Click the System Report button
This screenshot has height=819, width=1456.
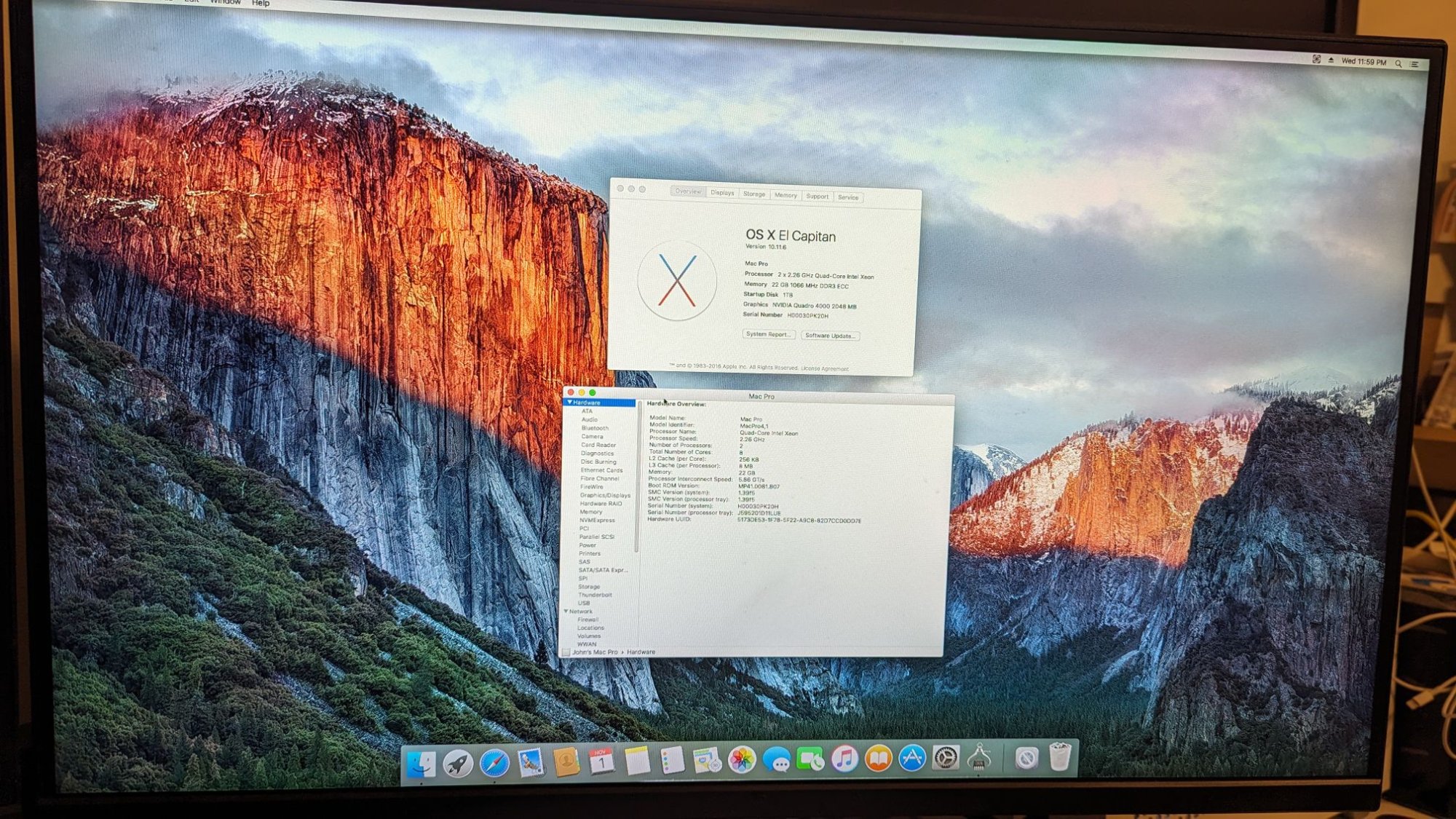pyautogui.click(x=768, y=334)
